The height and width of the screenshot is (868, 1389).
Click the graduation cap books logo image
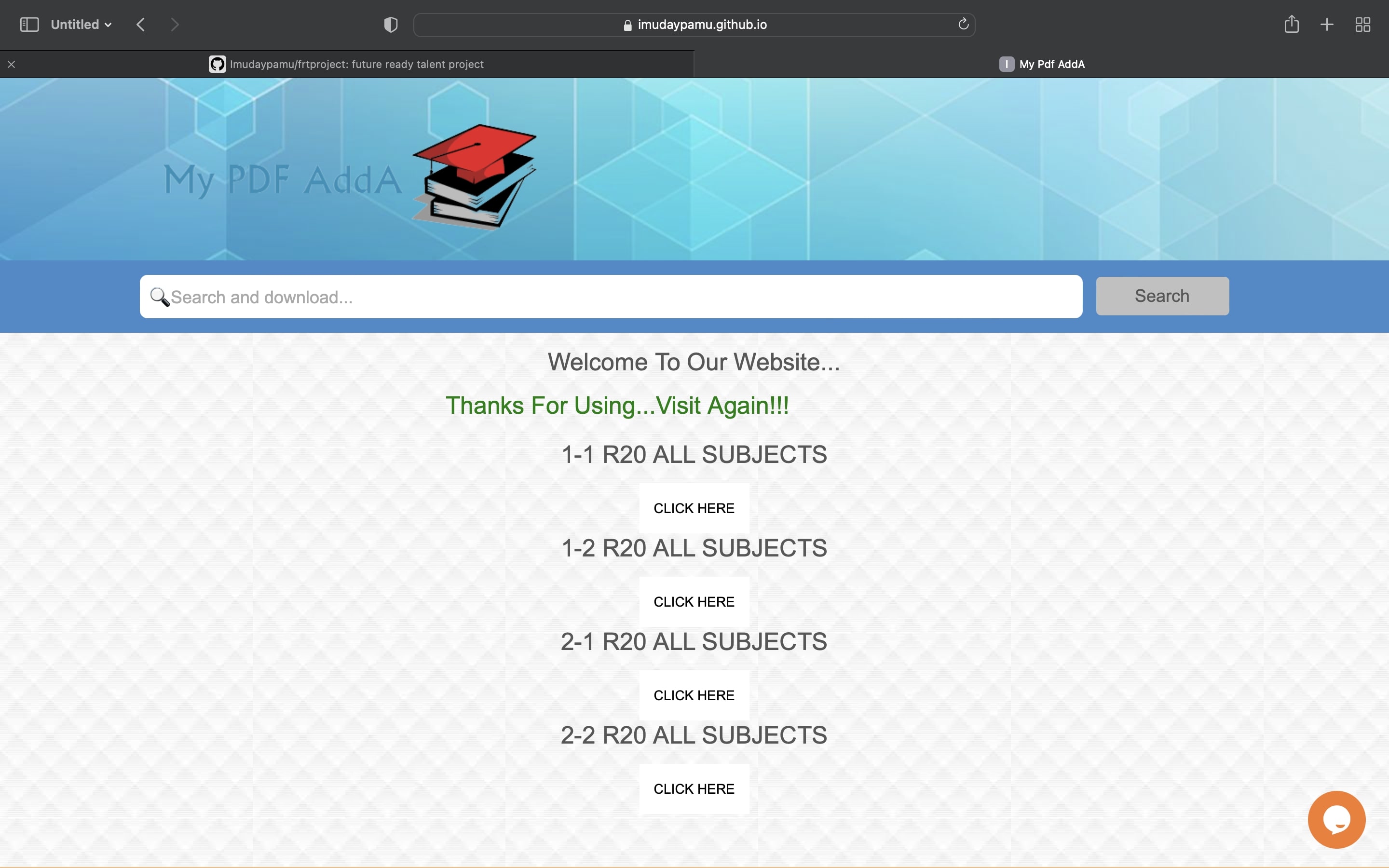click(x=474, y=176)
